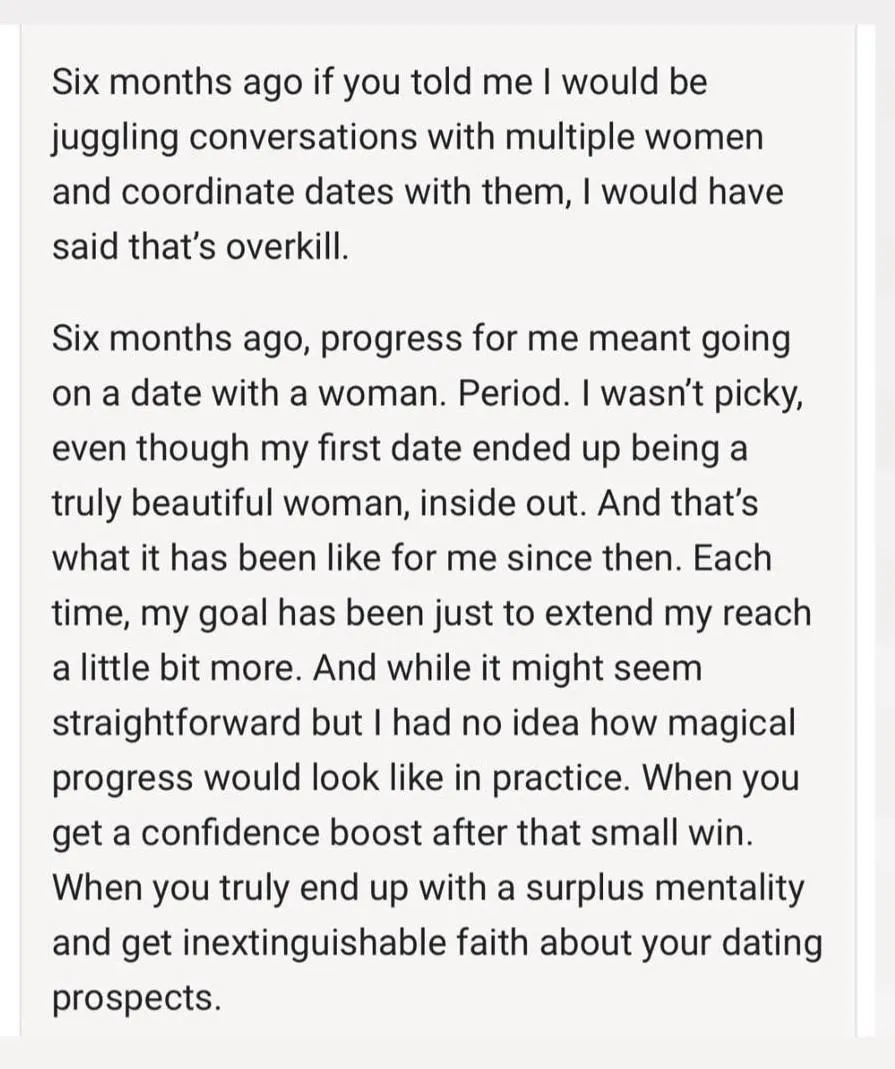895x1069 pixels.
Task: Click the word "overkill."
Action: tap(287, 247)
